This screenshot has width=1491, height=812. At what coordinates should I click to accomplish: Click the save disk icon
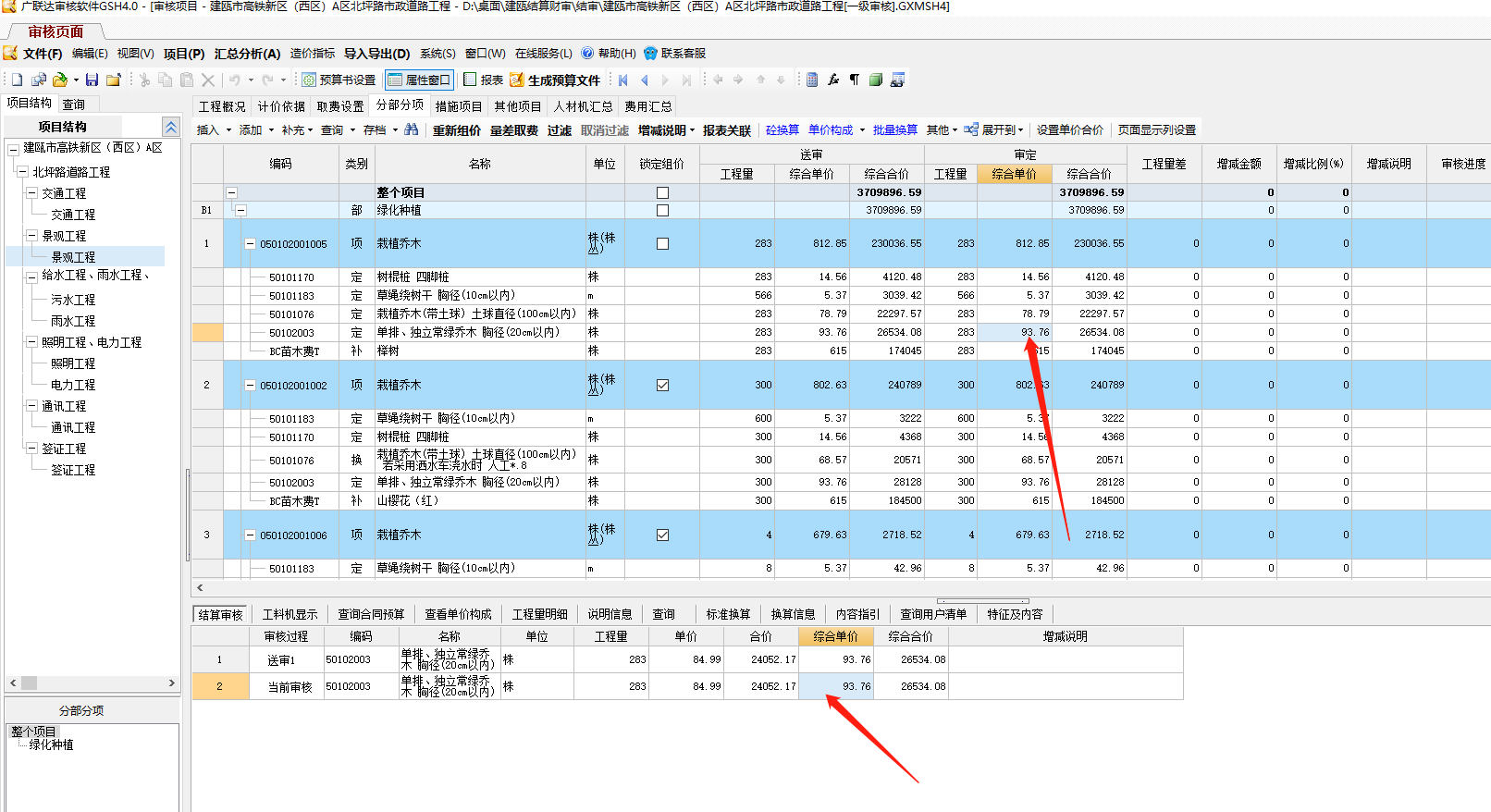92,80
